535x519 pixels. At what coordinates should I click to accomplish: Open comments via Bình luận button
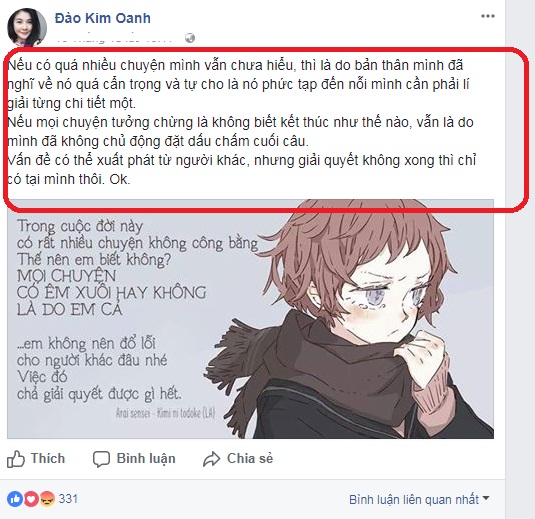[134, 459]
